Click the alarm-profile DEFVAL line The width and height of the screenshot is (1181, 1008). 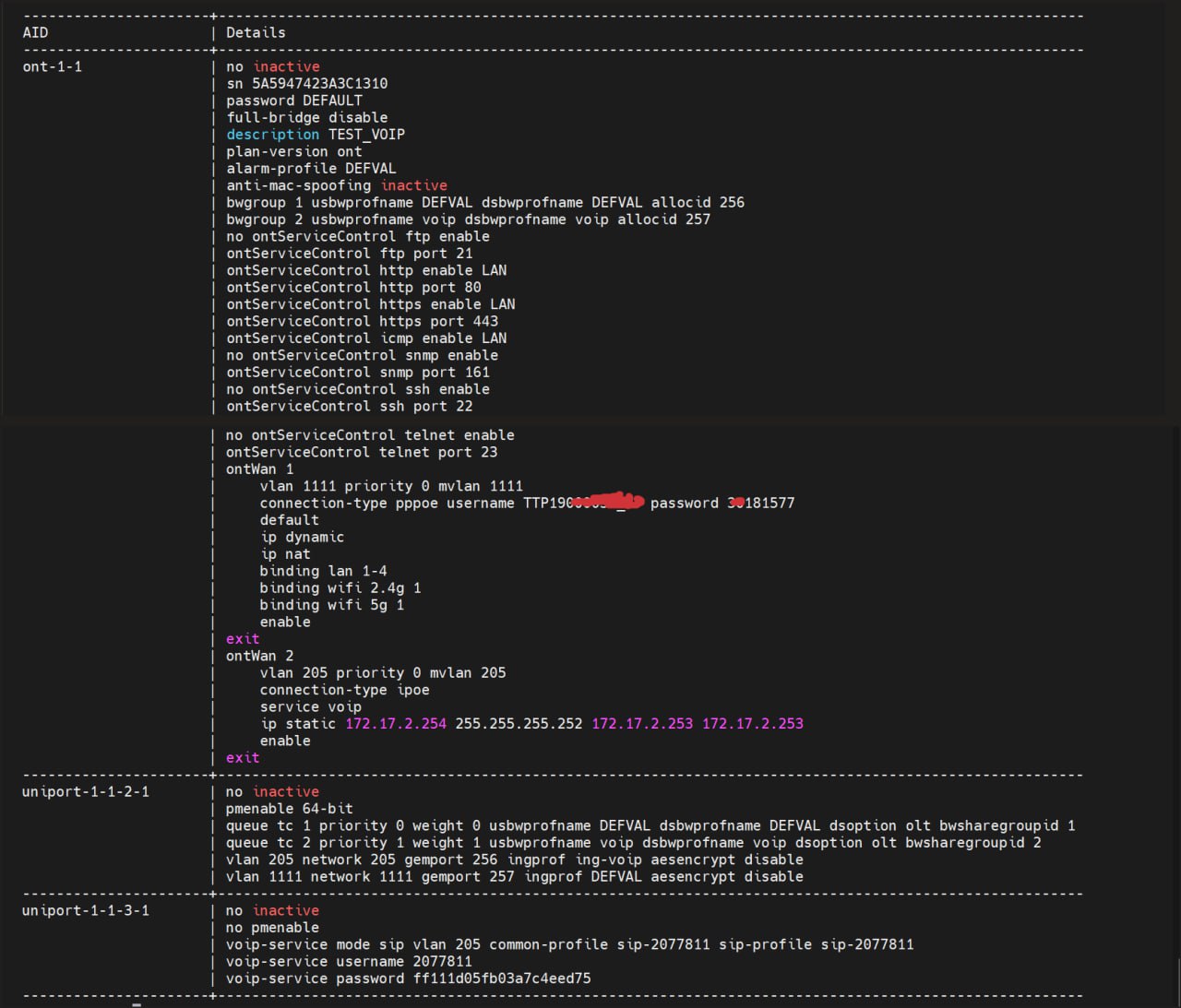click(311, 168)
